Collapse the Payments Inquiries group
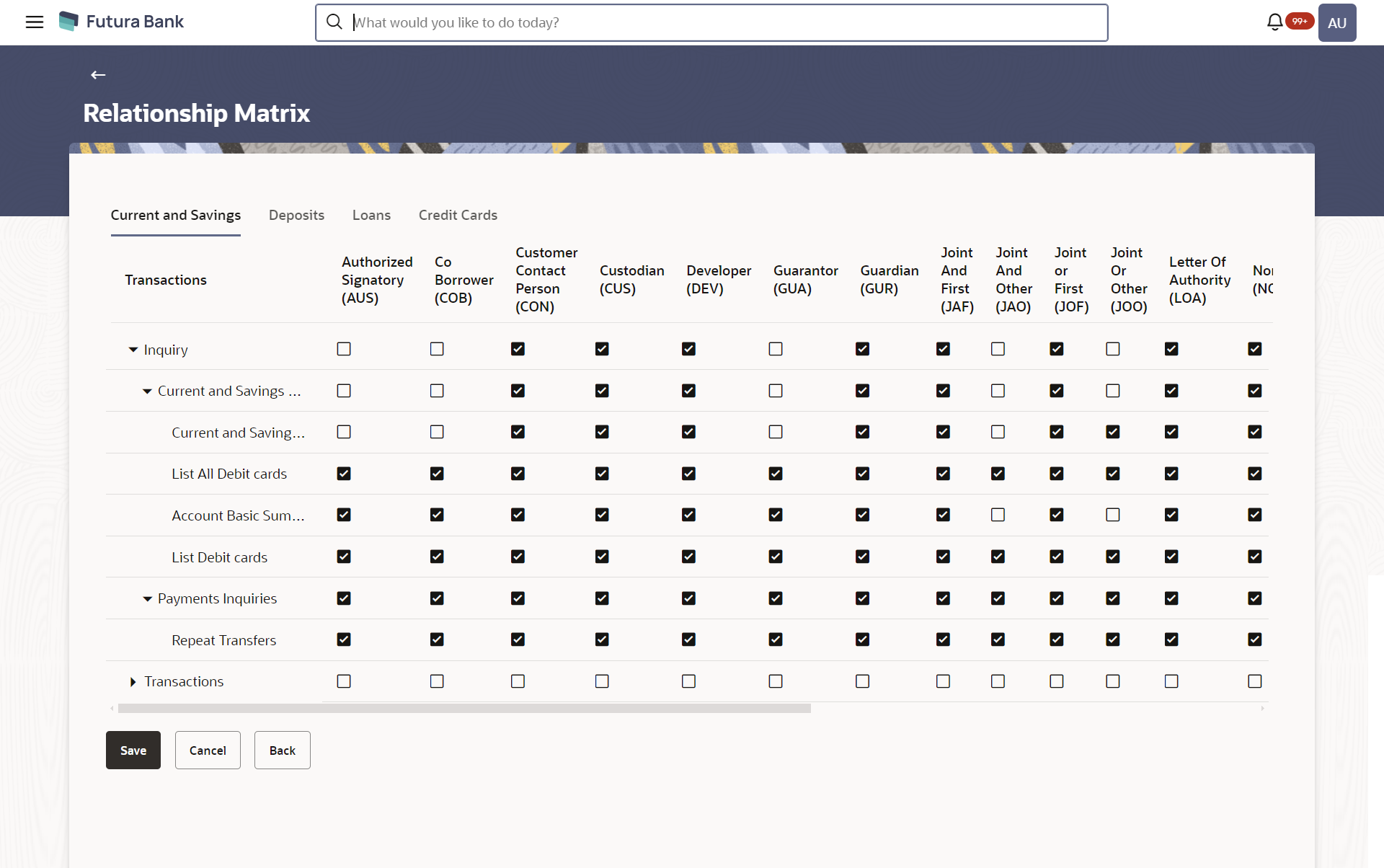Viewport: 1384px width, 868px height. coord(147,598)
